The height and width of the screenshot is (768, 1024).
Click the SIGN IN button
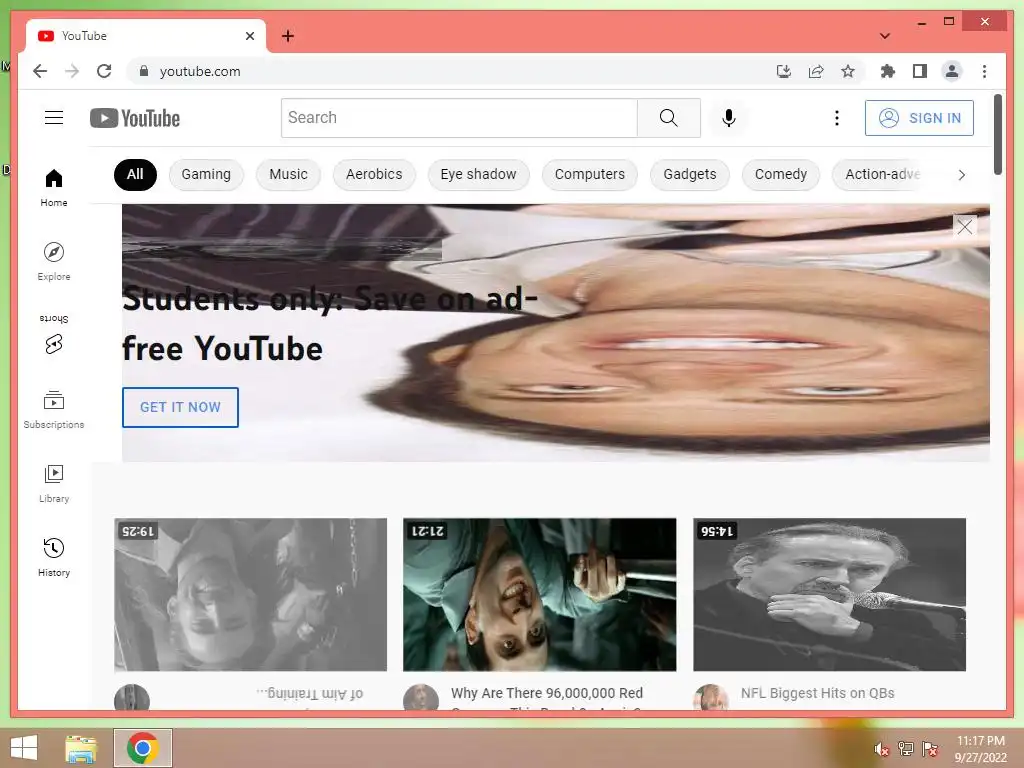(x=919, y=118)
